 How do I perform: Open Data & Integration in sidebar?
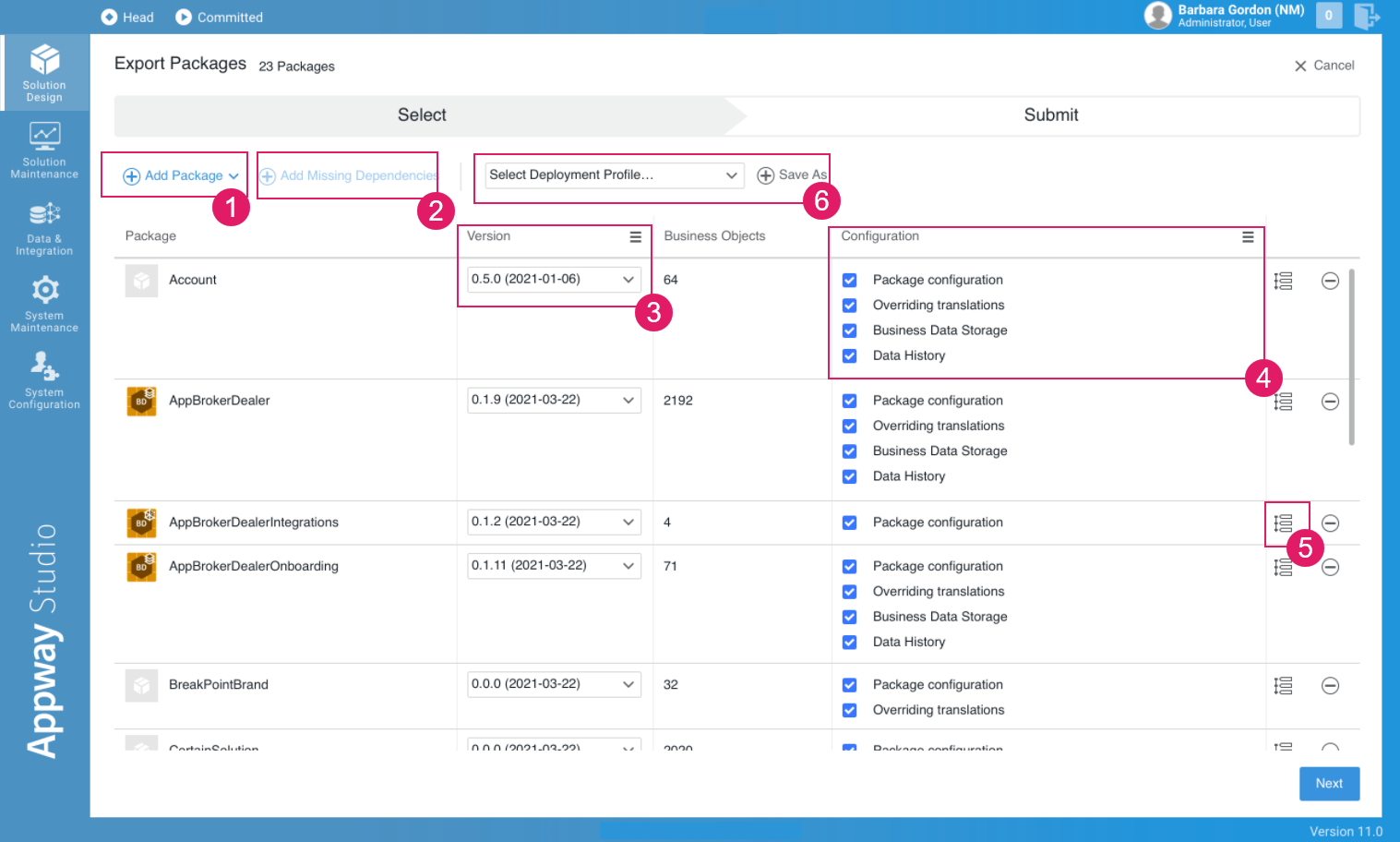point(44,227)
